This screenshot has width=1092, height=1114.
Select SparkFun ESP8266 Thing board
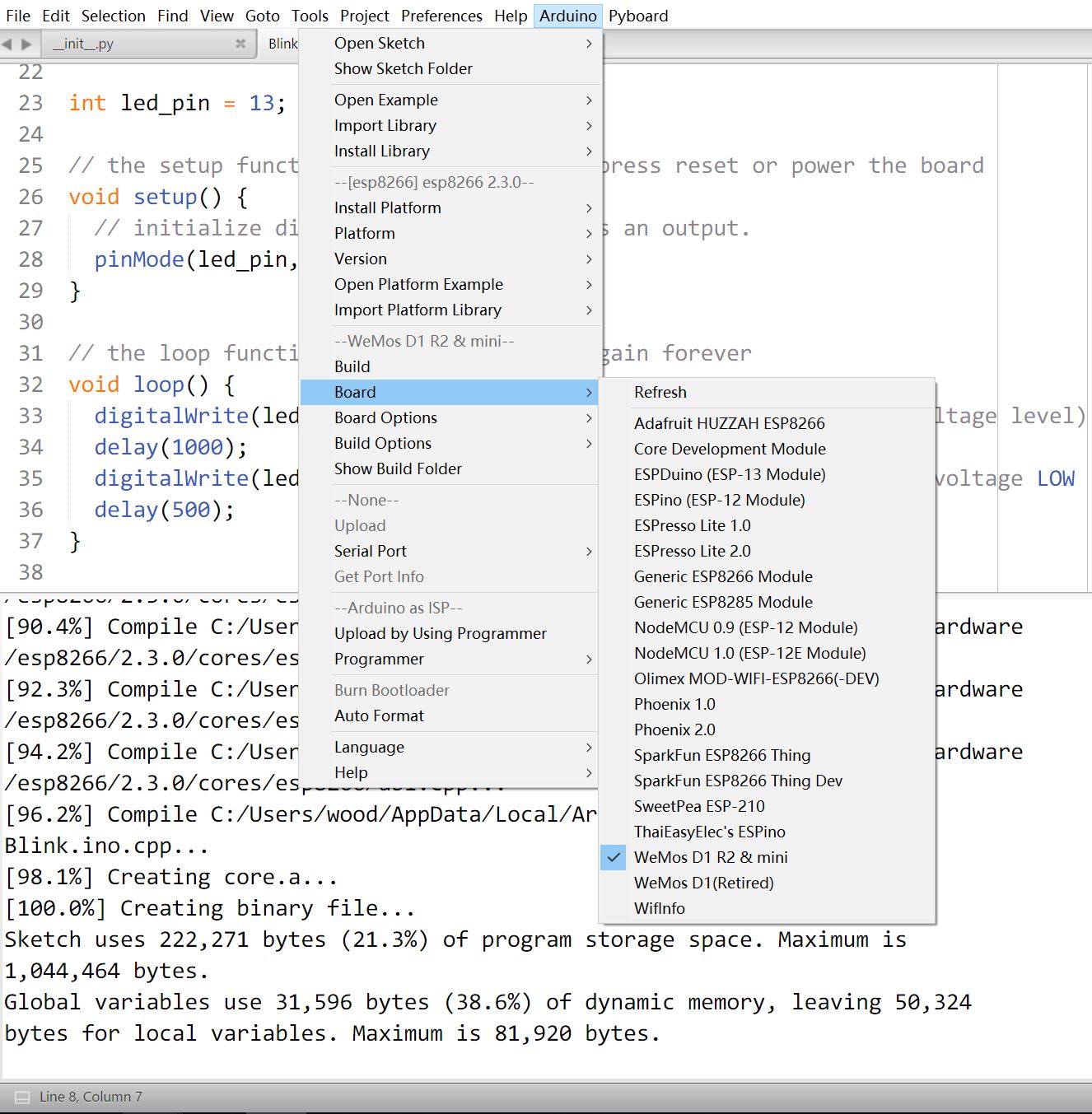[767, 755]
